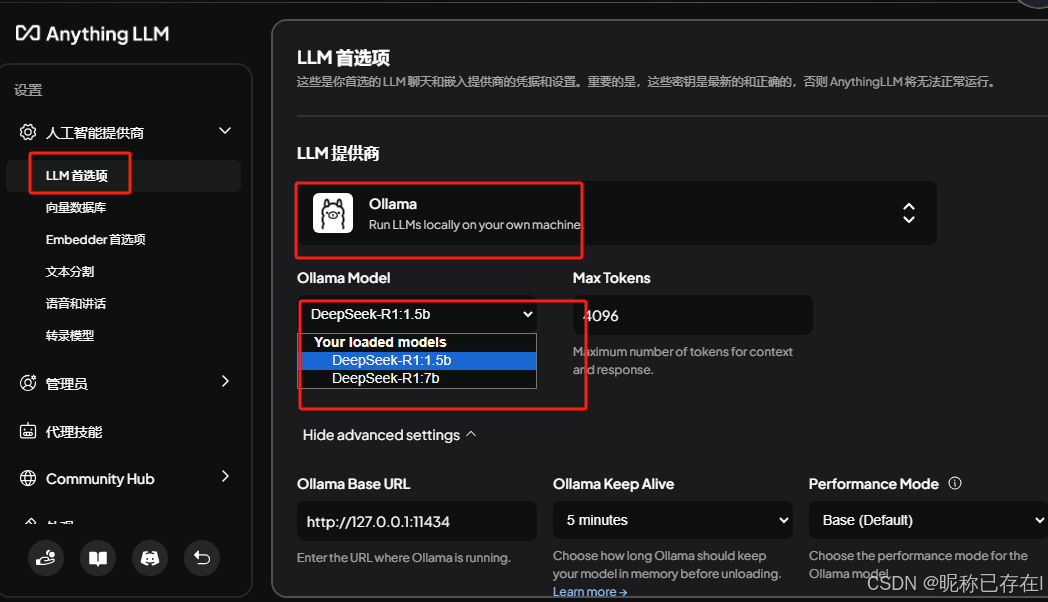Open the 语音和讲话 settings page

click(76, 303)
